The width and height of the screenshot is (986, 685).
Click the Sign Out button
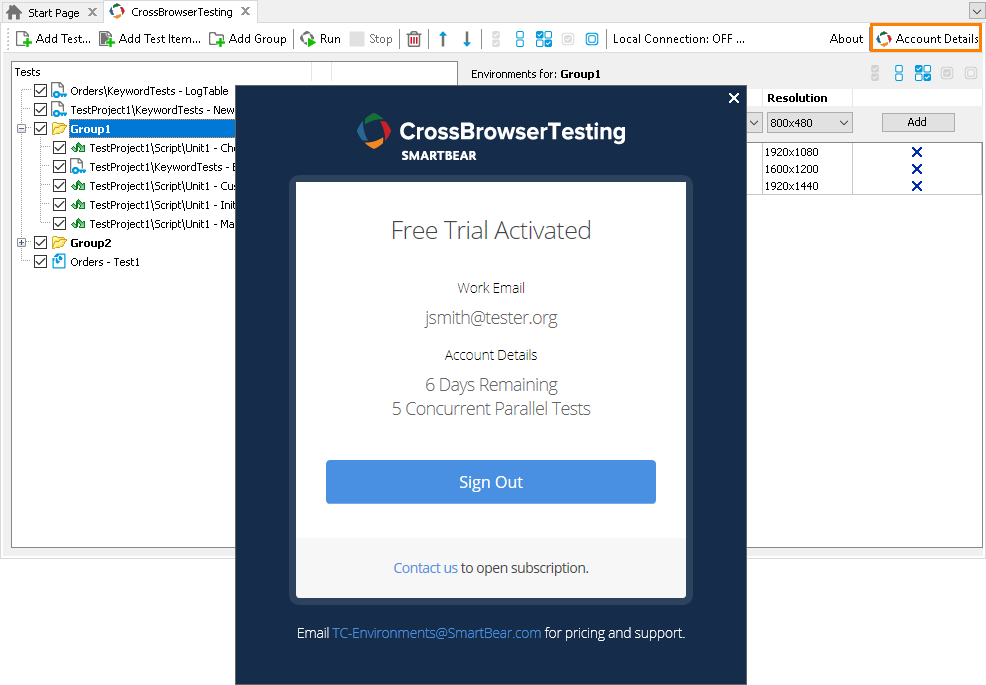click(490, 482)
